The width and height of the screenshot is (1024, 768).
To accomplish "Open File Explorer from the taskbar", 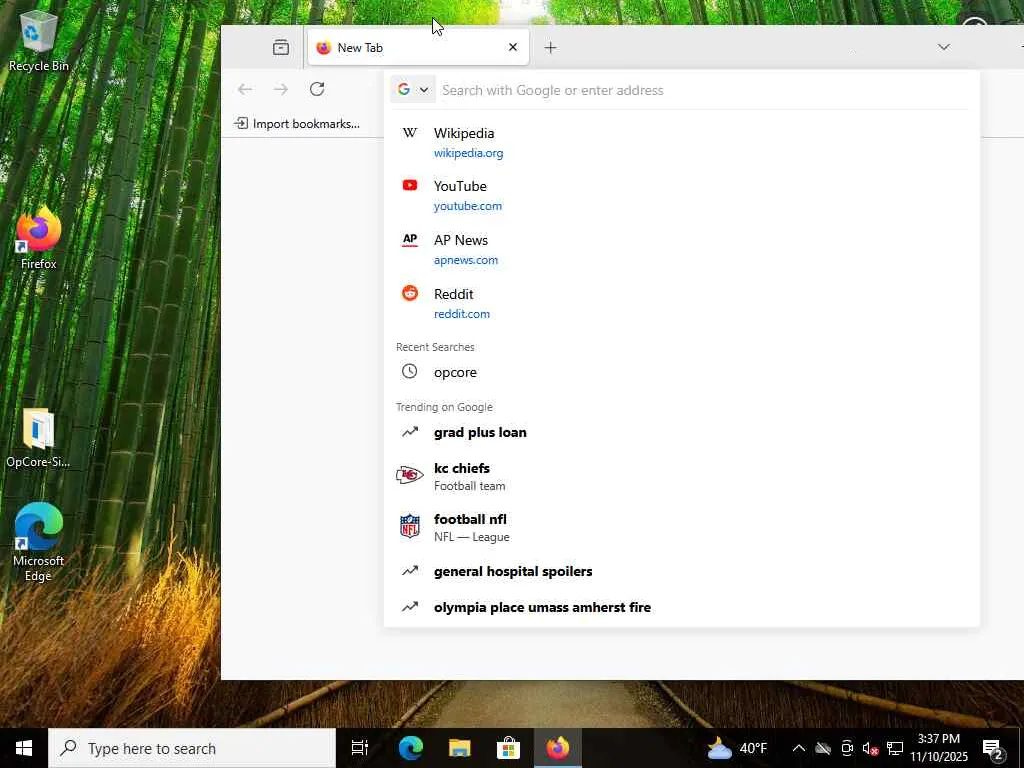I will click(x=460, y=748).
